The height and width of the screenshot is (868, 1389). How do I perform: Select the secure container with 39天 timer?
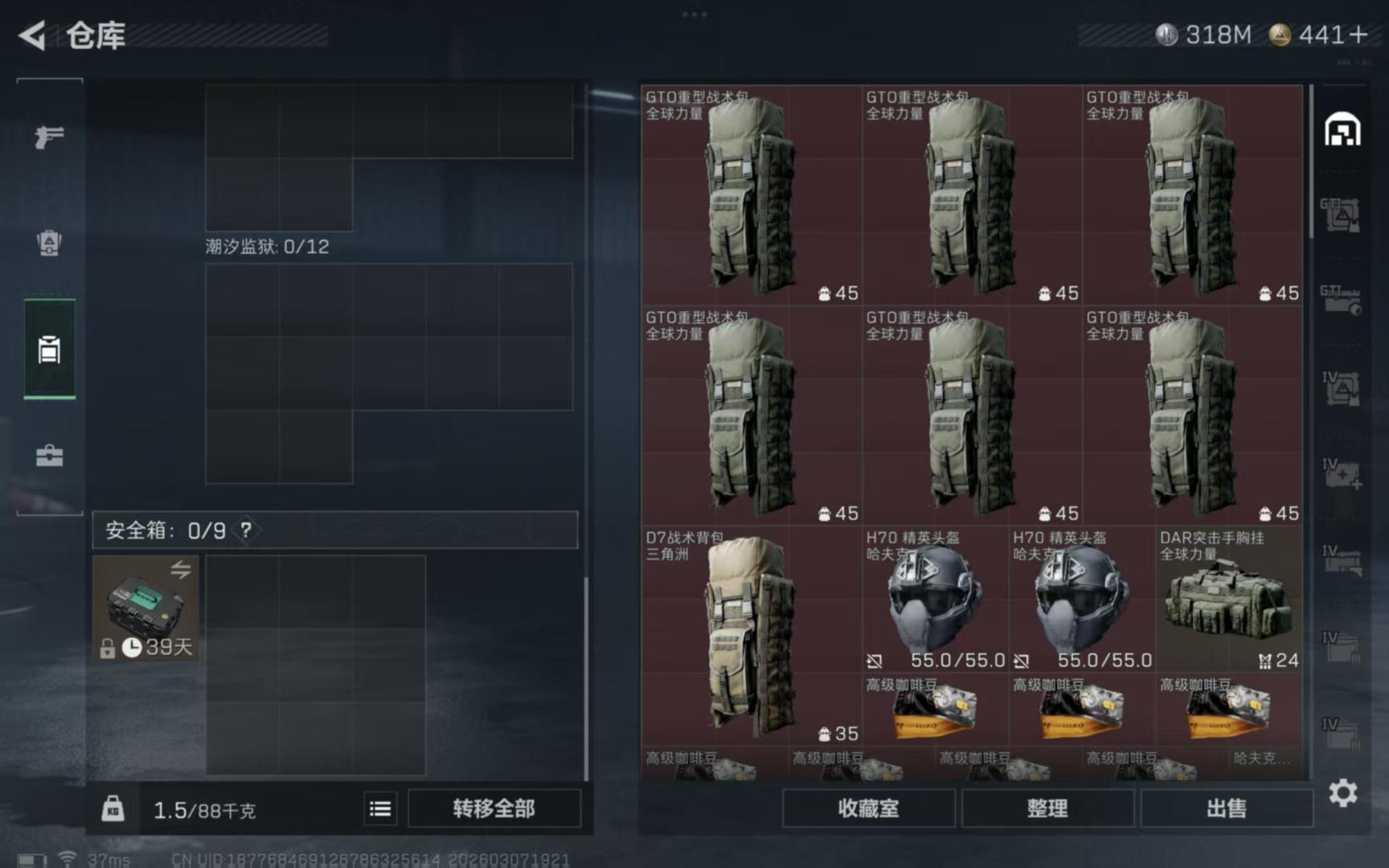(145, 608)
